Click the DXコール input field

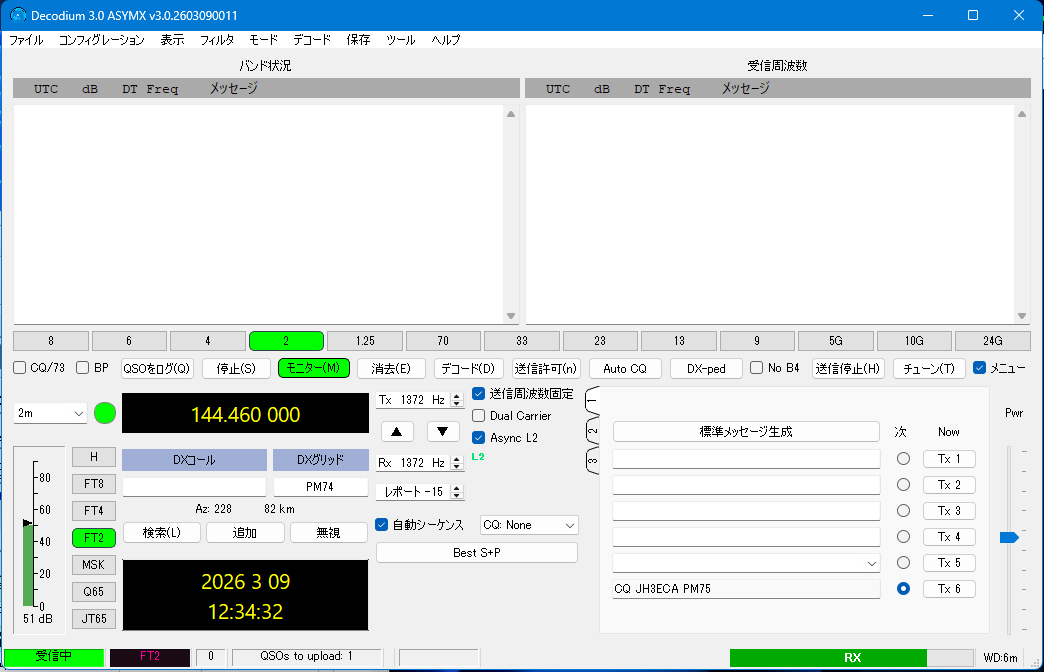coord(194,487)
